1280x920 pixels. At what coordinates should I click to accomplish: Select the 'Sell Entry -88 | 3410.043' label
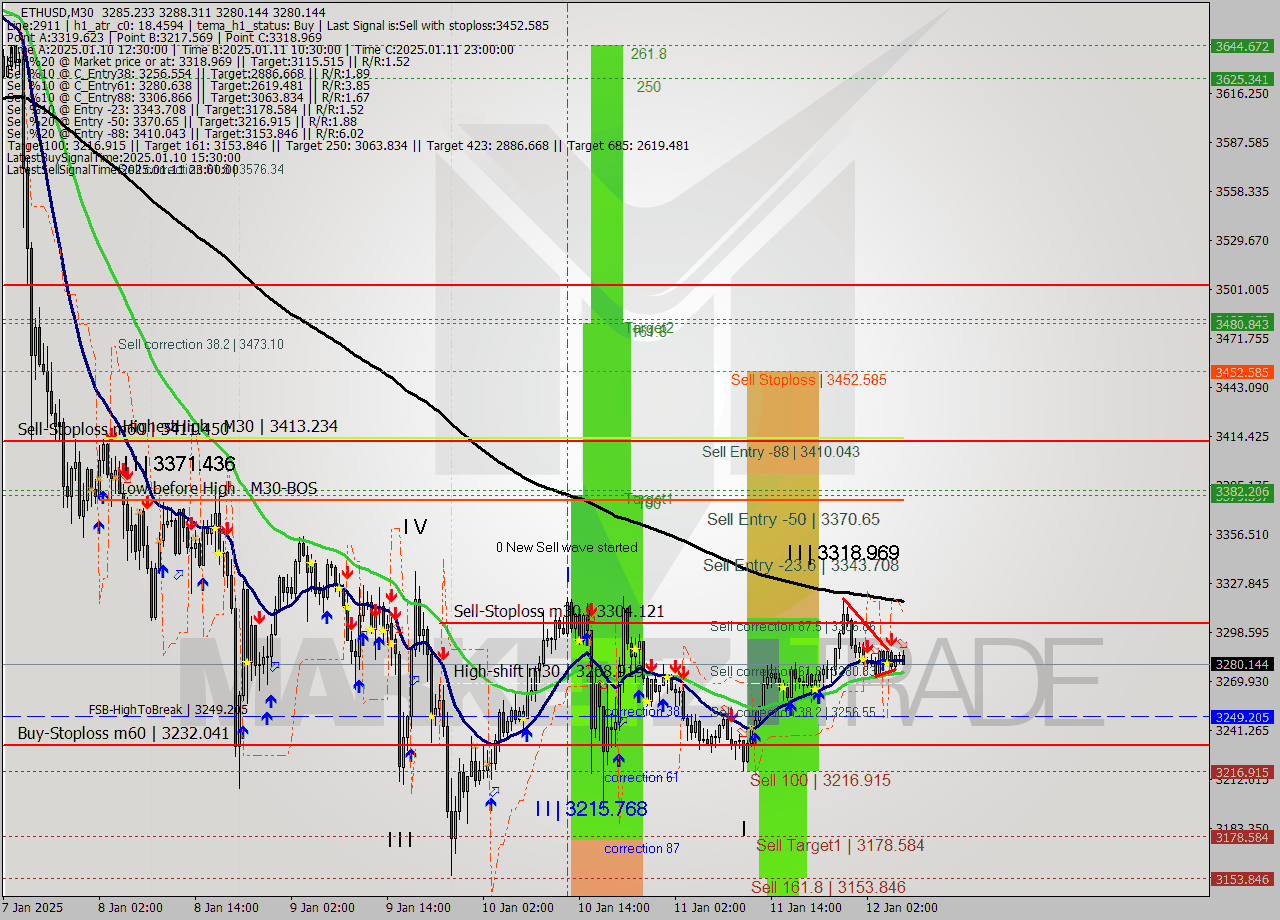click(781, 451)
